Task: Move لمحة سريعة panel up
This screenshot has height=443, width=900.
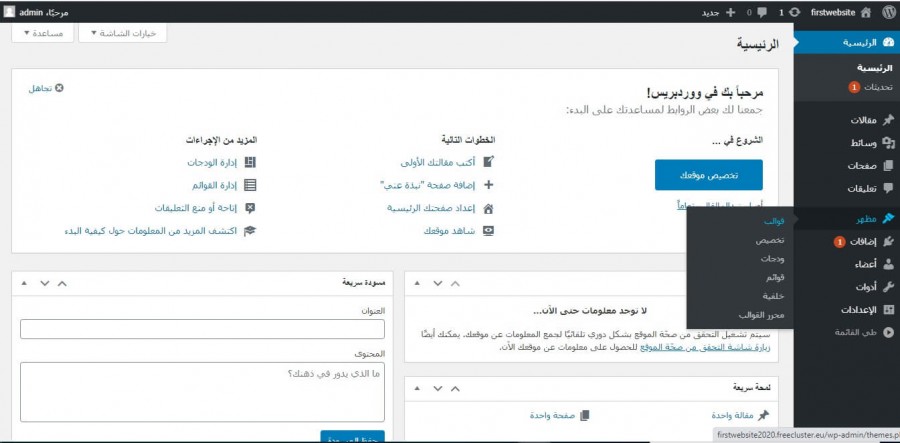Action: point(455,388)
